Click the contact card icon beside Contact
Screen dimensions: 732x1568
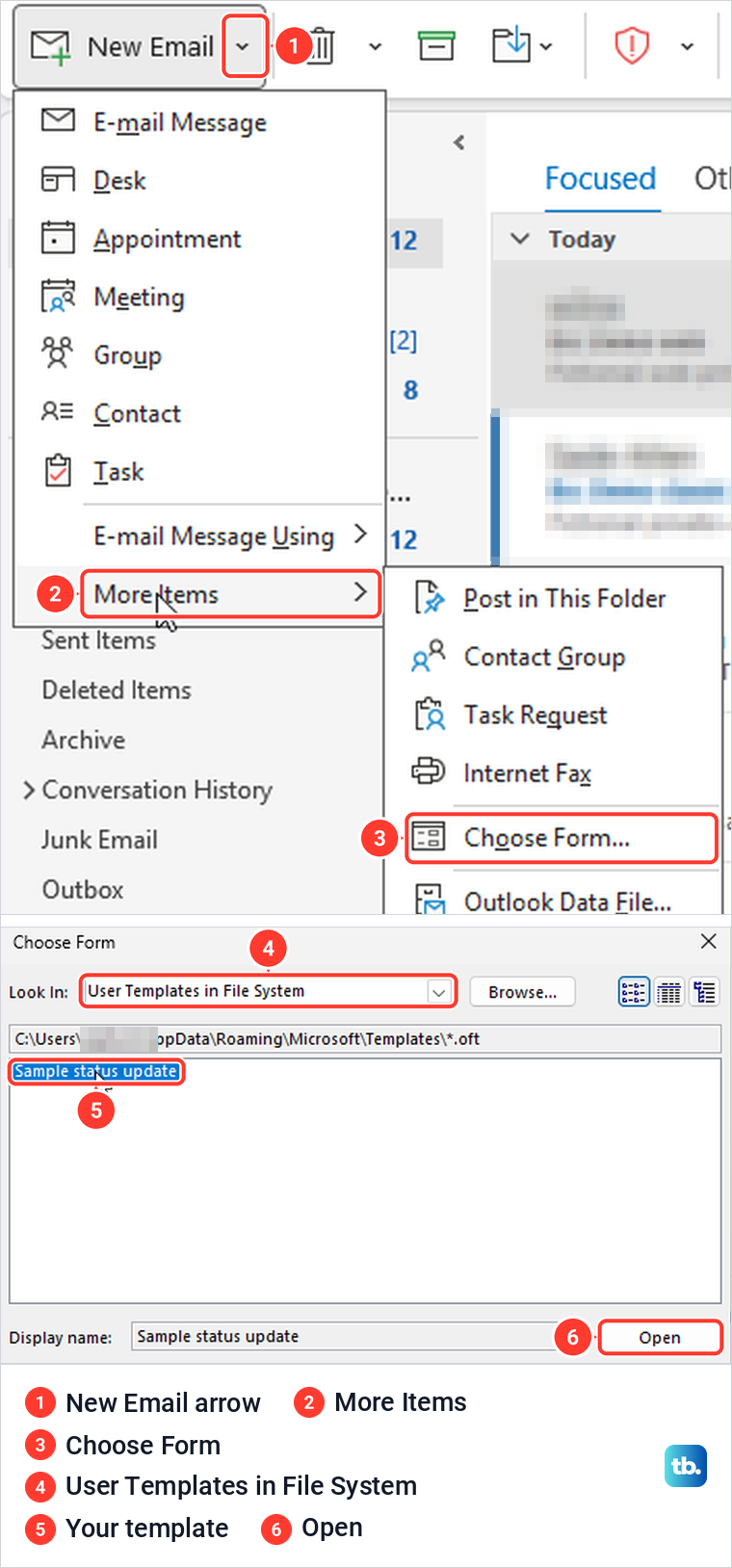[58, 411]
